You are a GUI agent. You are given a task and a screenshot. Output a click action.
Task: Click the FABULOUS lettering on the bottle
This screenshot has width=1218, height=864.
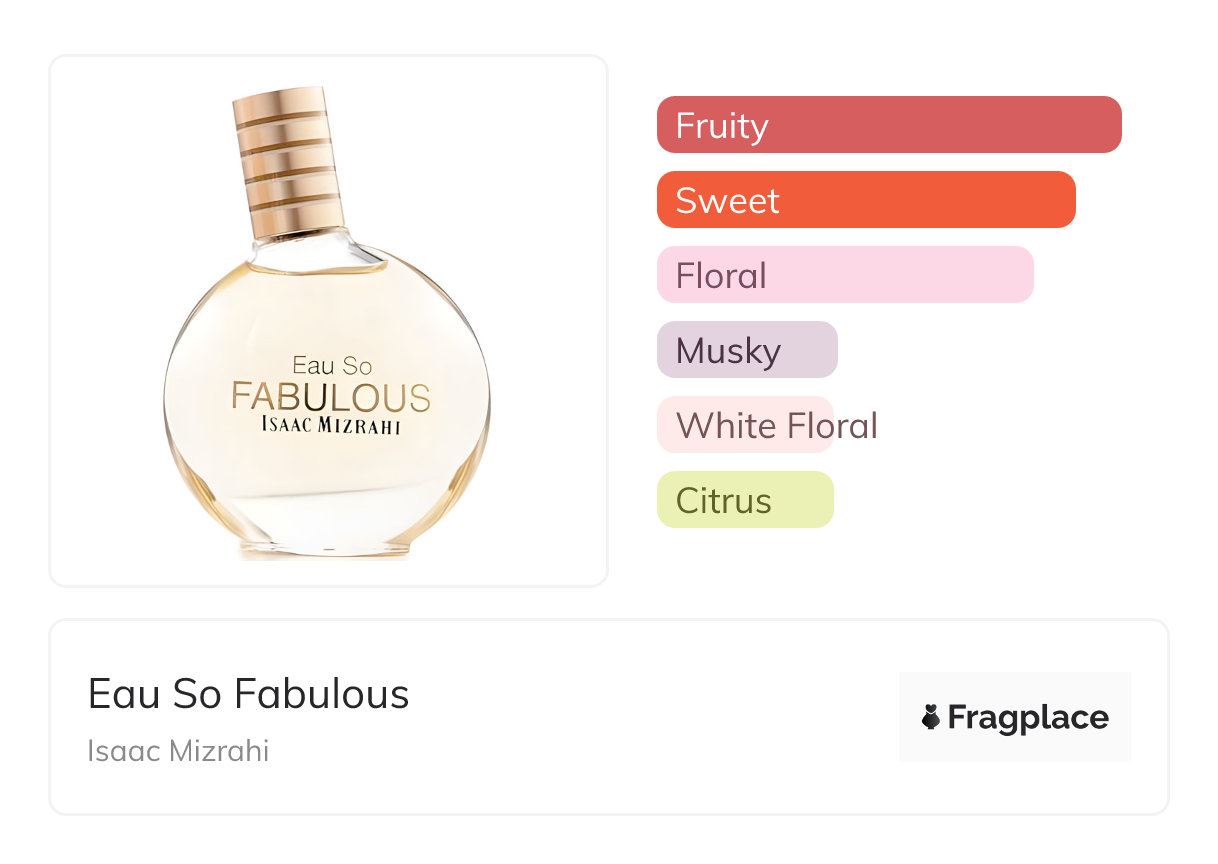(x=330, y=397)
